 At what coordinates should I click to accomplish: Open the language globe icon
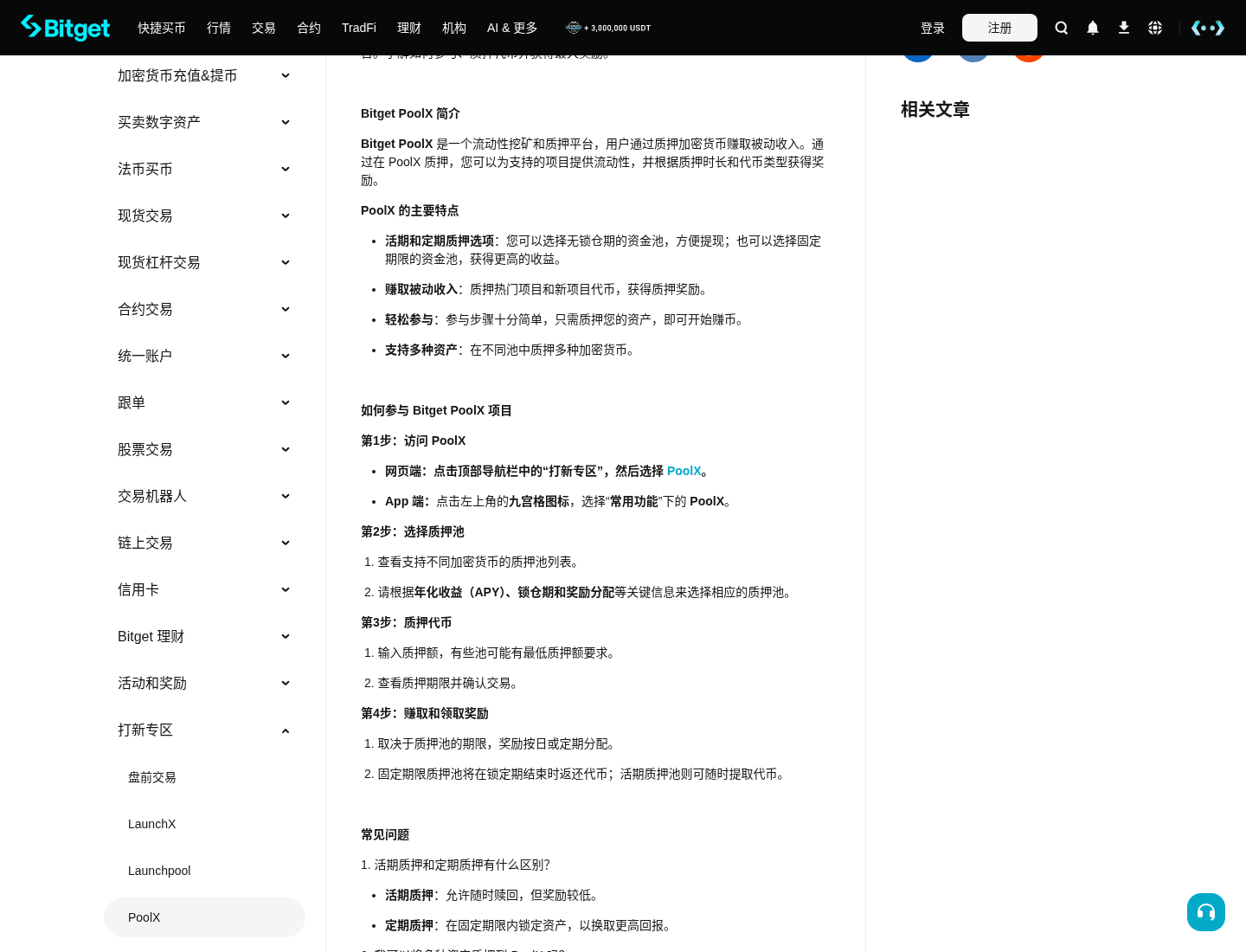coord(1155,28)
